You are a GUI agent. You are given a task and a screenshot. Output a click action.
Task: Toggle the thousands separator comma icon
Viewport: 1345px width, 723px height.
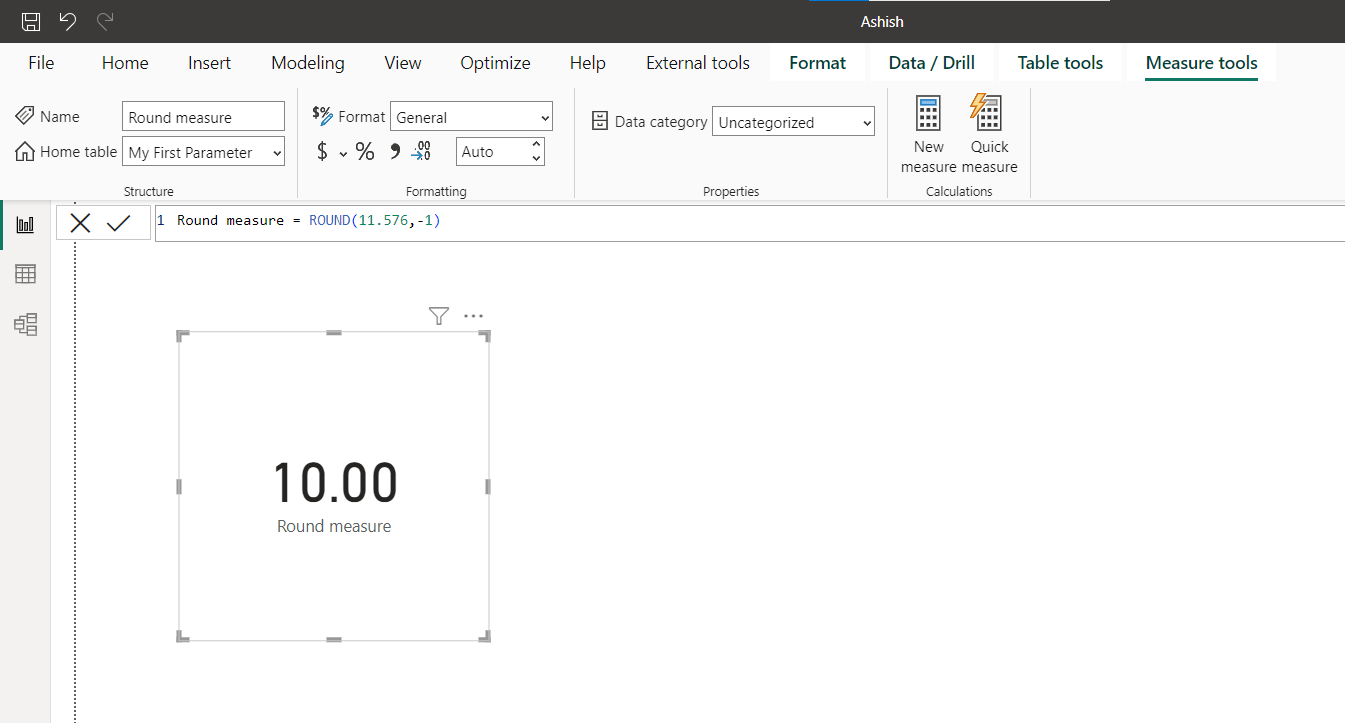point(393,151)
